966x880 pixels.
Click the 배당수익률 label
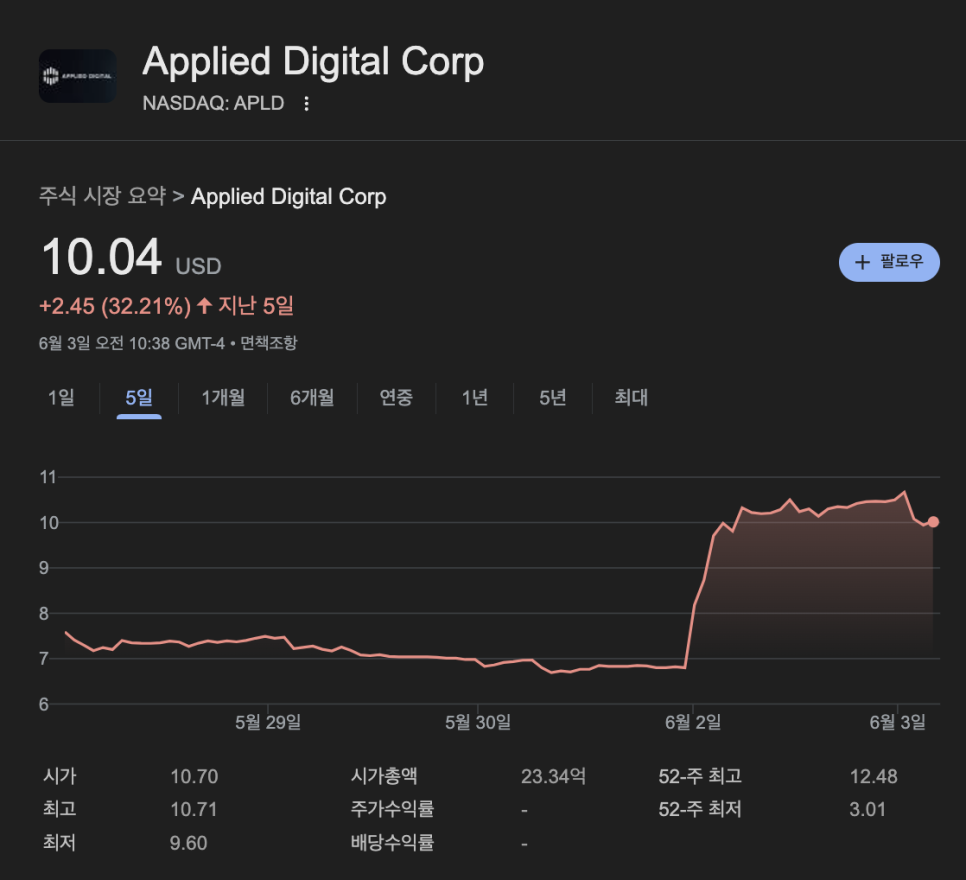(x=392, y=842)
